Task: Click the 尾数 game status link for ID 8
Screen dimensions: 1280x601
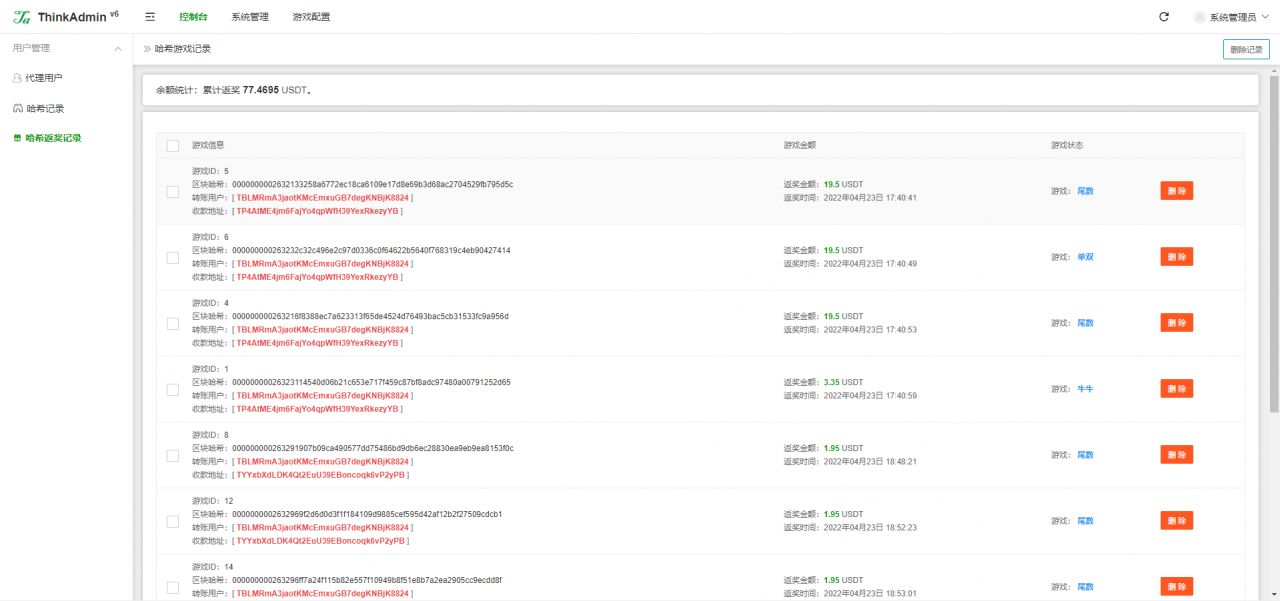Action: pos(1085,455)
